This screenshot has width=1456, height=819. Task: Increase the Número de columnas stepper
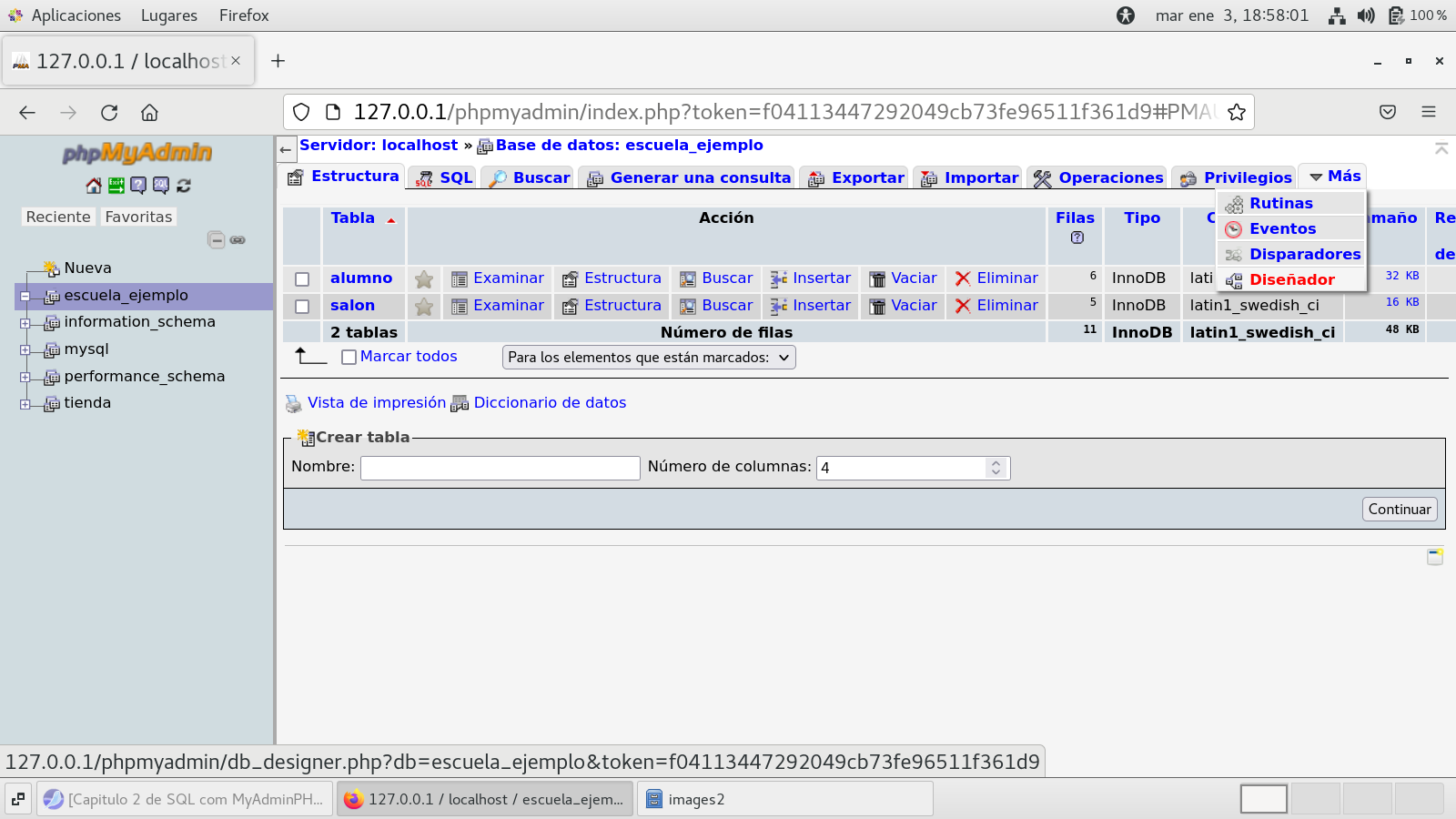click(996, 463)
